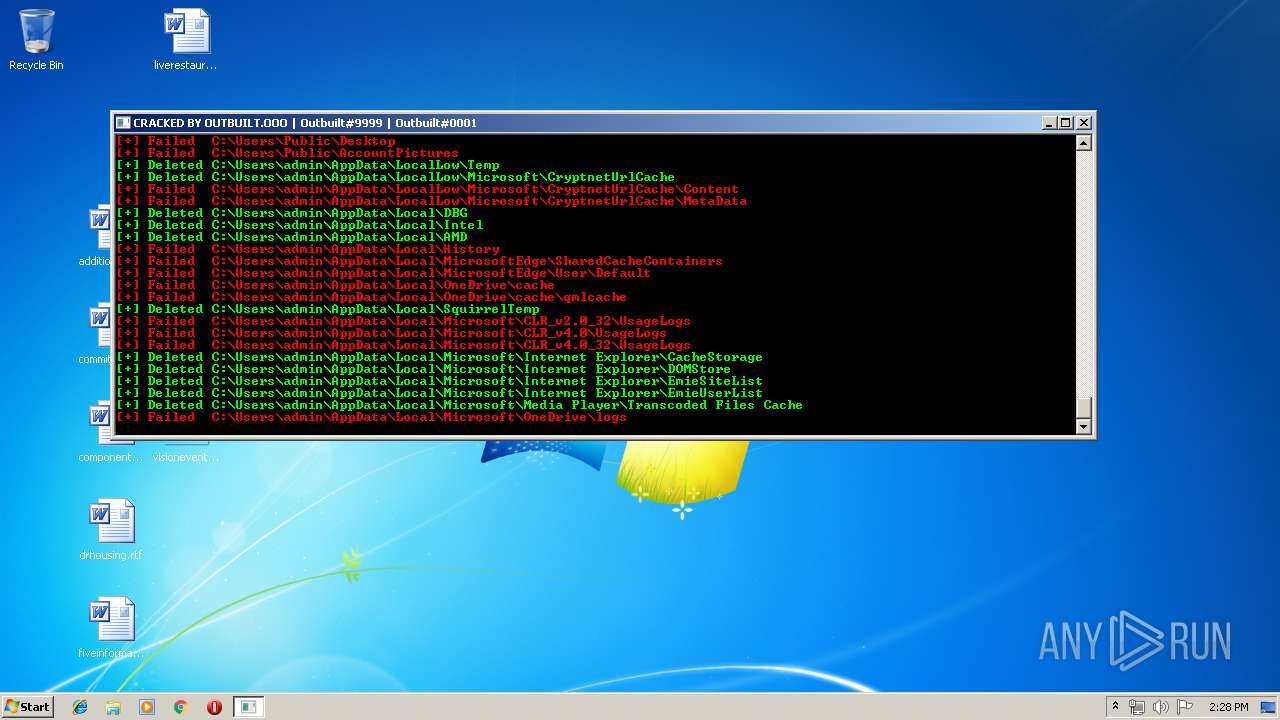Select the fiveinforma... Word document icon

tap(111, 628)
